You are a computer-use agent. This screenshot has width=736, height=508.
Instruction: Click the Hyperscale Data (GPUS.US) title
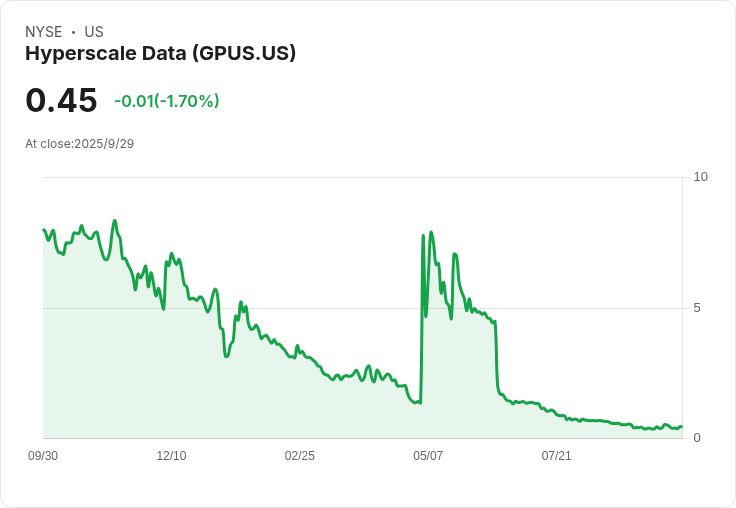coord(161,54)
